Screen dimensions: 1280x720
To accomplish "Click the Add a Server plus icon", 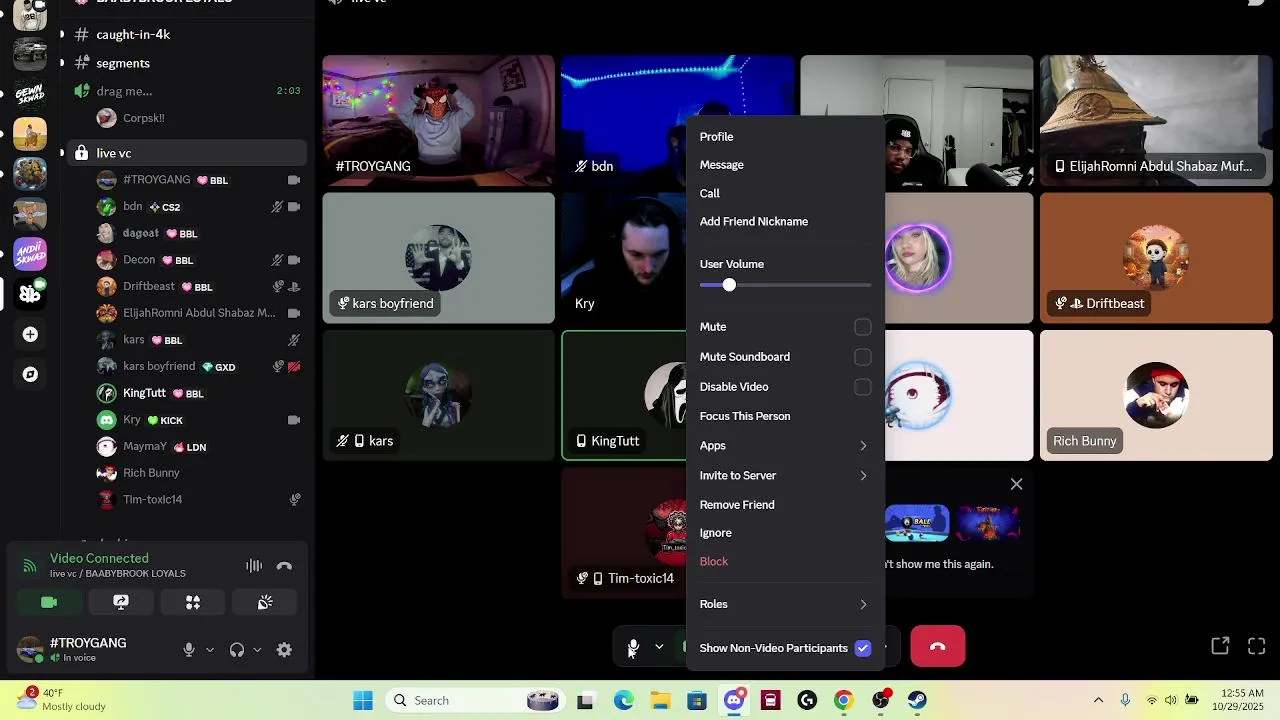I will tap(30, 334).
